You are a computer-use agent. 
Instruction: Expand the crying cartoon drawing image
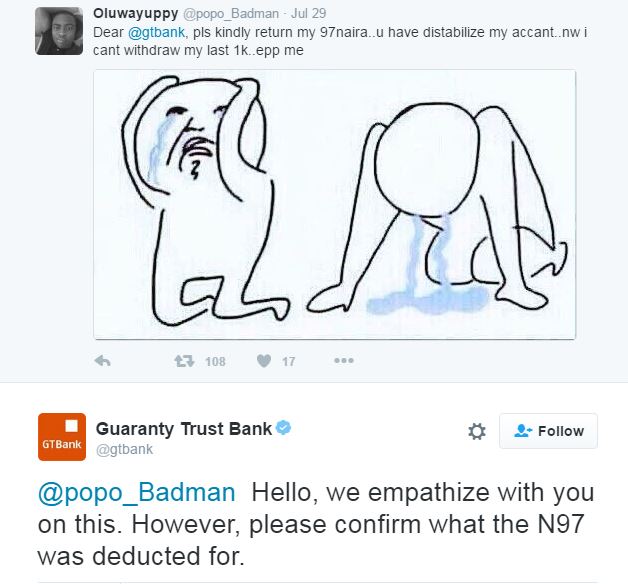[334, 204]
